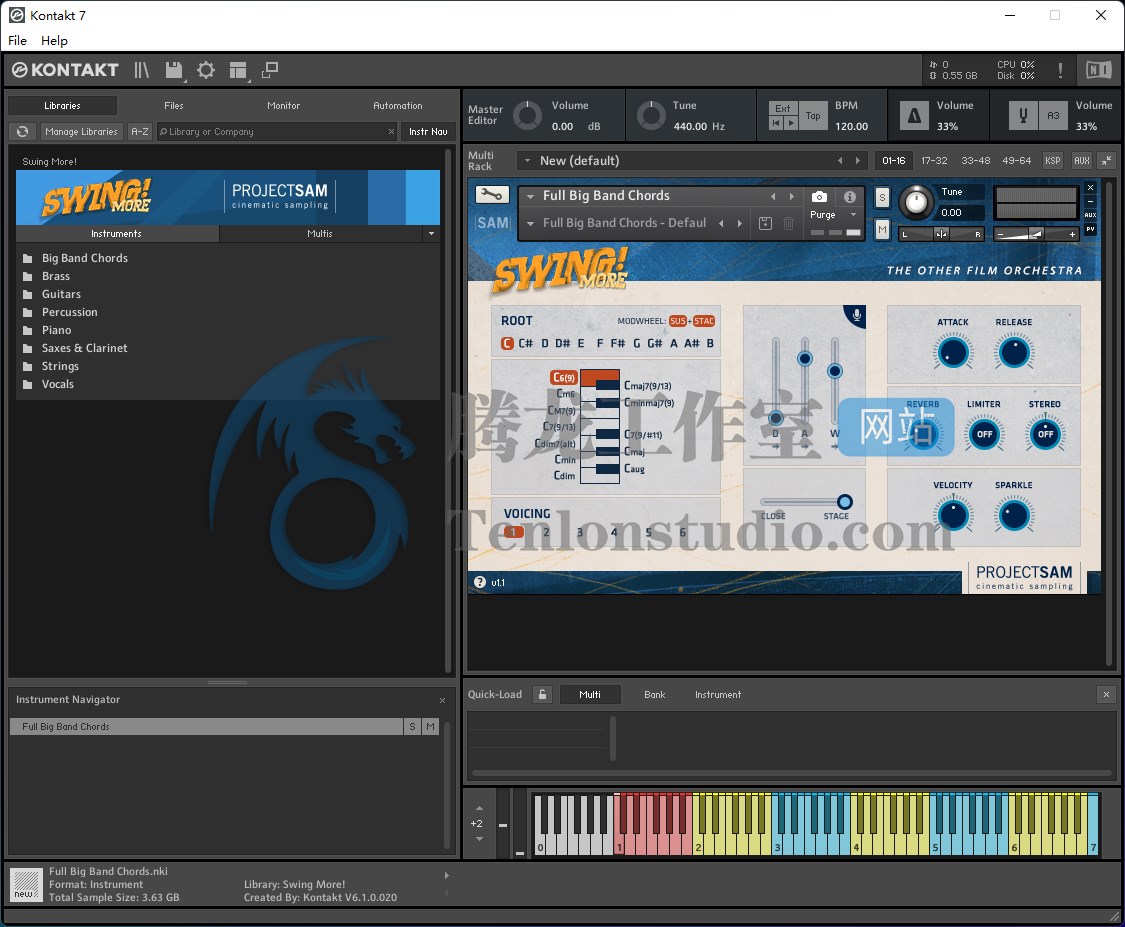Open the File menu
The height and width of the screenshot is (927, 1125).
click(17, 40)
